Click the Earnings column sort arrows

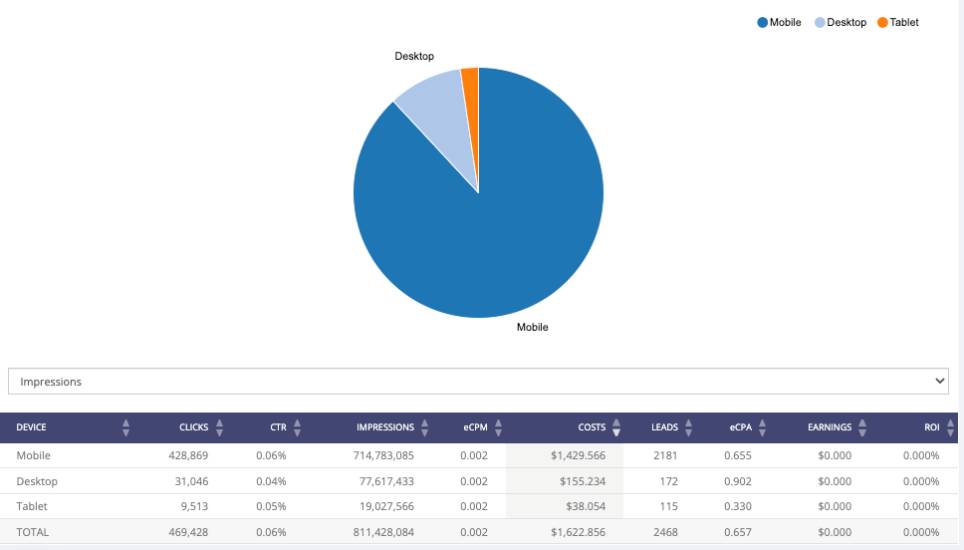pyautogui.click(x=862, y=428)
